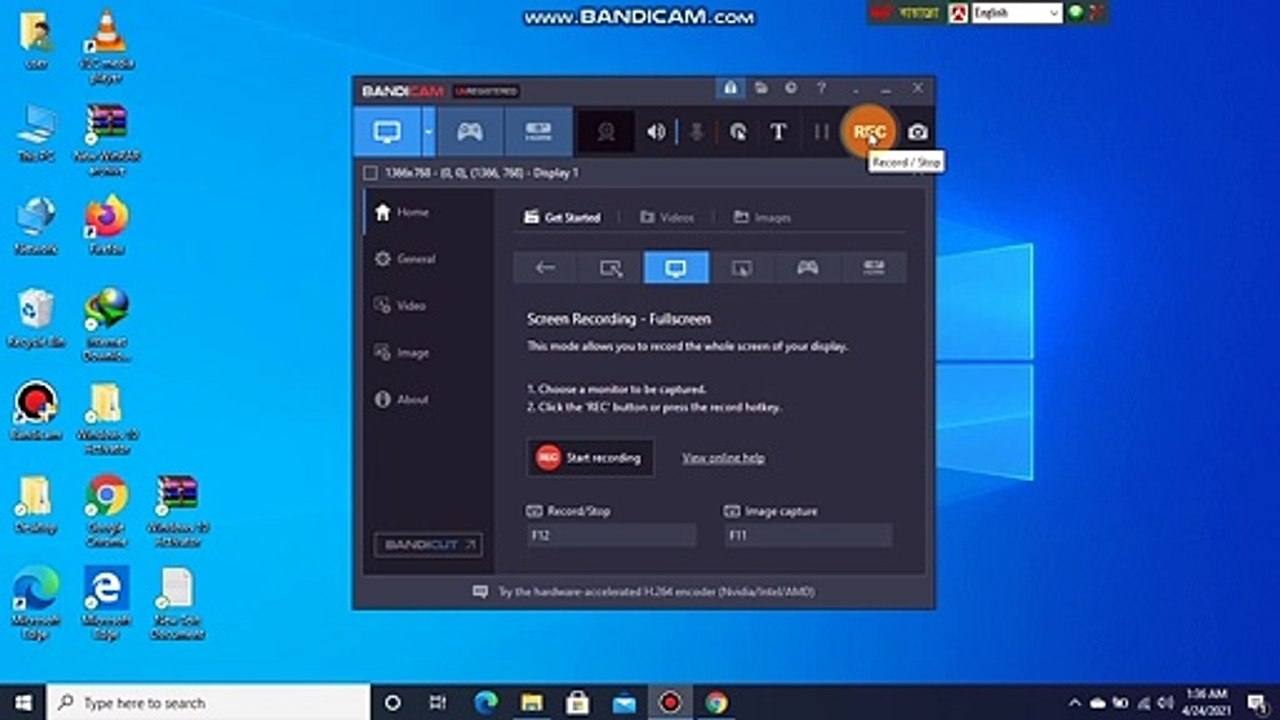Select the Bandicam desktop shortcut
This screenshot has height=720, width=1280.
pos(35,410)
